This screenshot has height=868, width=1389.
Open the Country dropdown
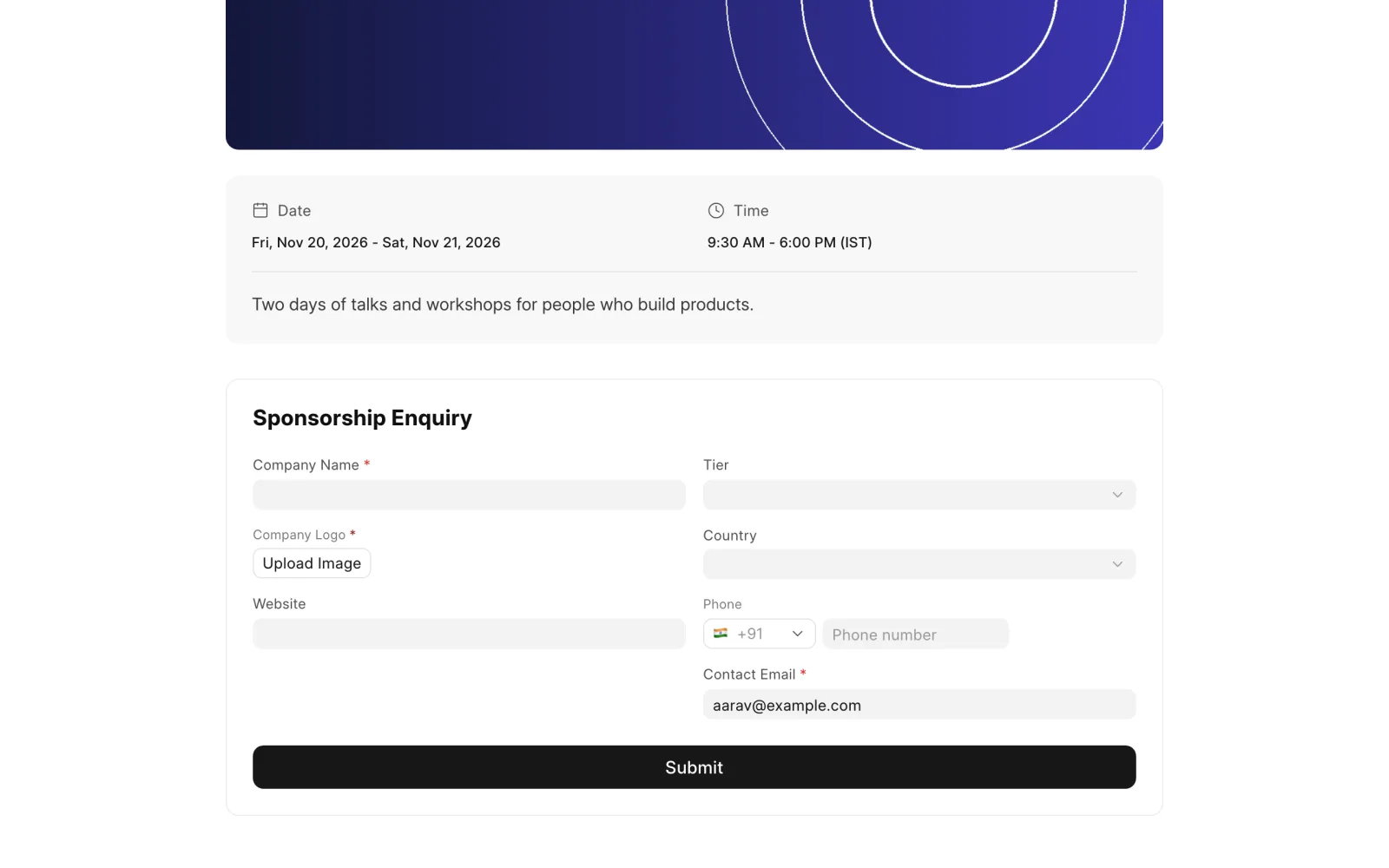(919, 564)
